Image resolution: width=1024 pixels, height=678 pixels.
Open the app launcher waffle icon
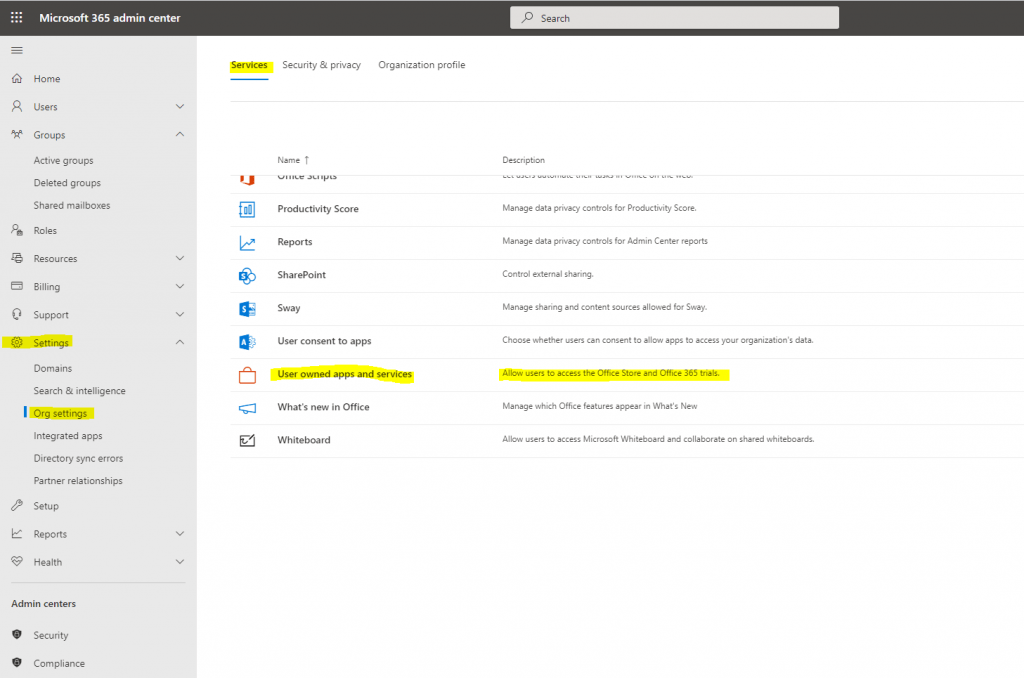(x=16, y=18)
